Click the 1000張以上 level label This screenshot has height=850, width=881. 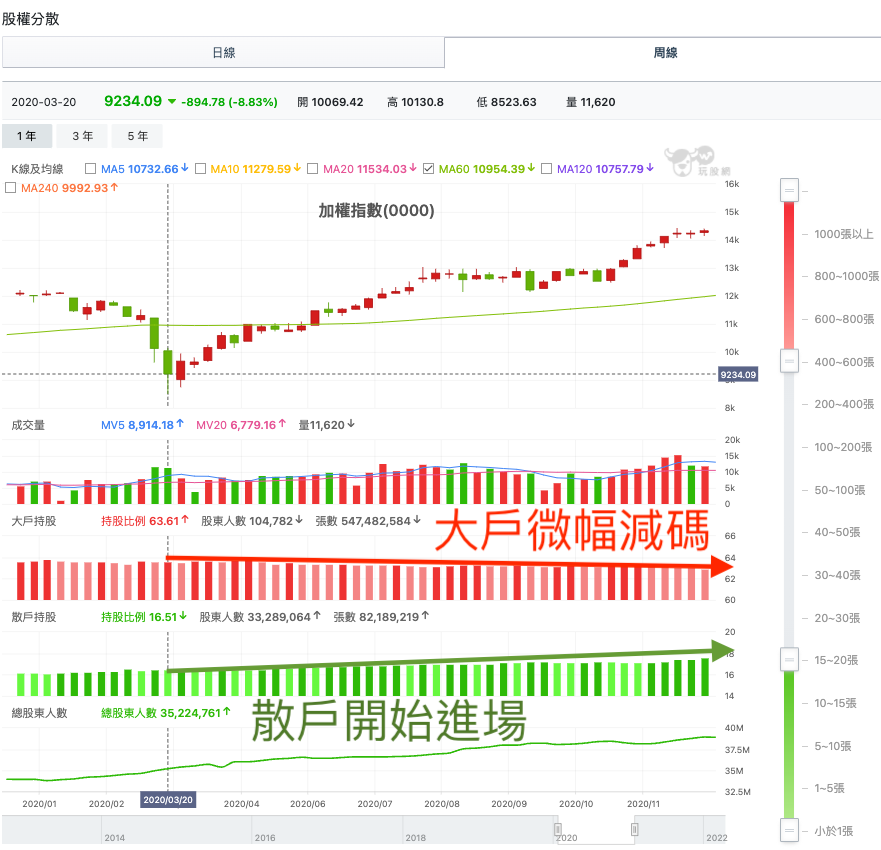[x=843, y=234]
